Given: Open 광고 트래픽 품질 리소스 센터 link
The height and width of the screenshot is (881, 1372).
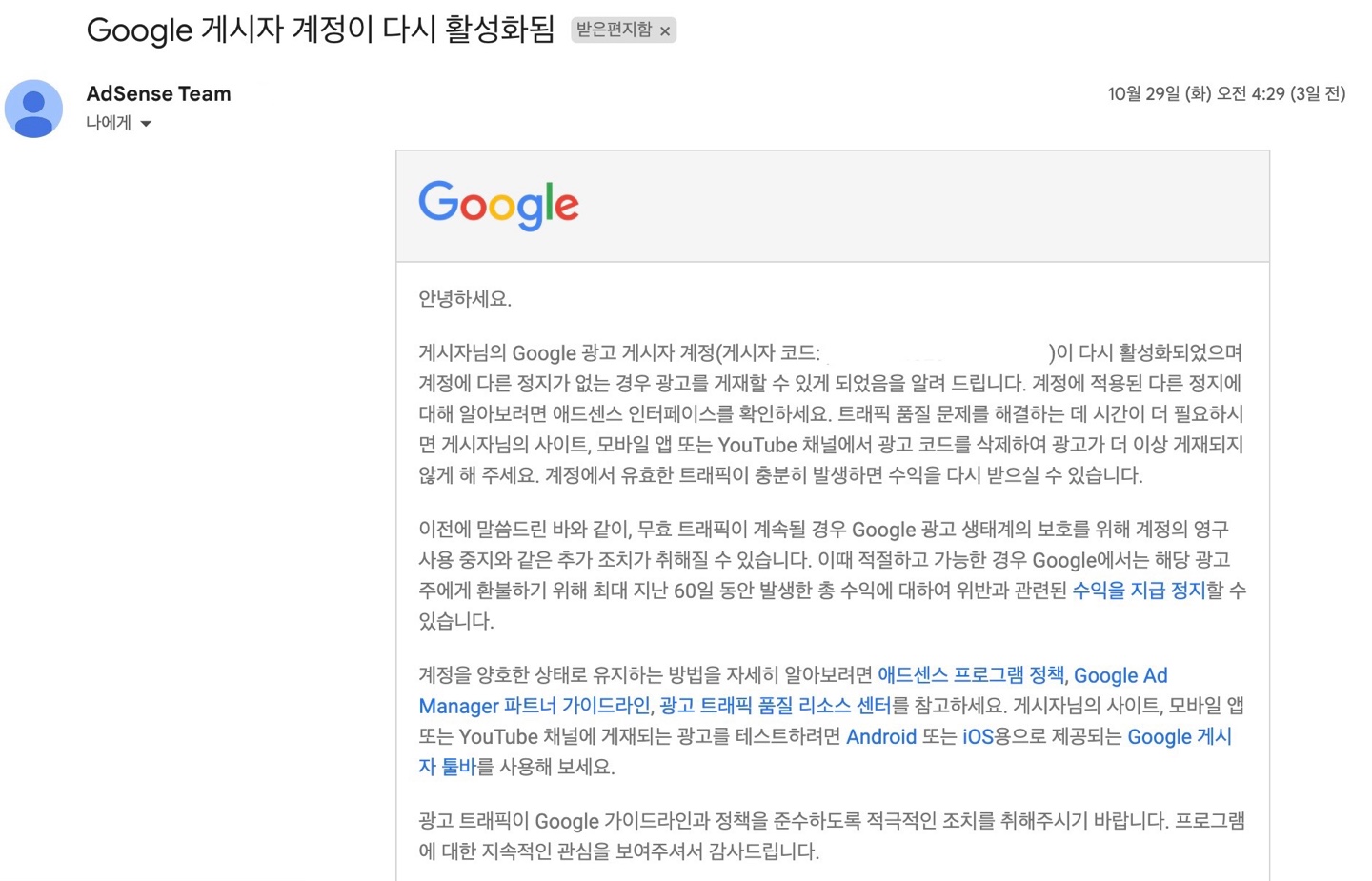Looking at the screenshot, I should (x=775, y=706).
